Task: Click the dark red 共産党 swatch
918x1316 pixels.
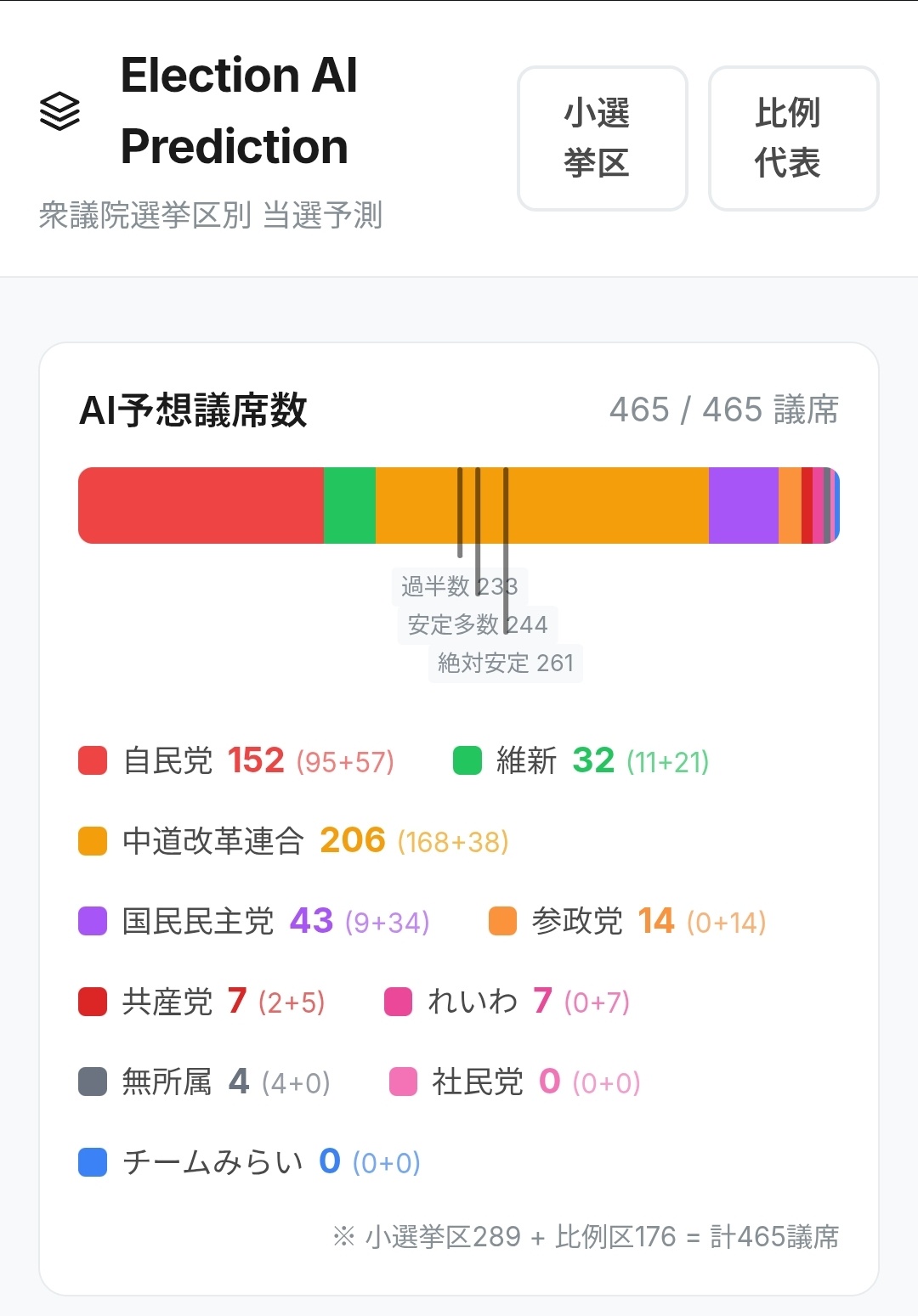Action: 93,1002
